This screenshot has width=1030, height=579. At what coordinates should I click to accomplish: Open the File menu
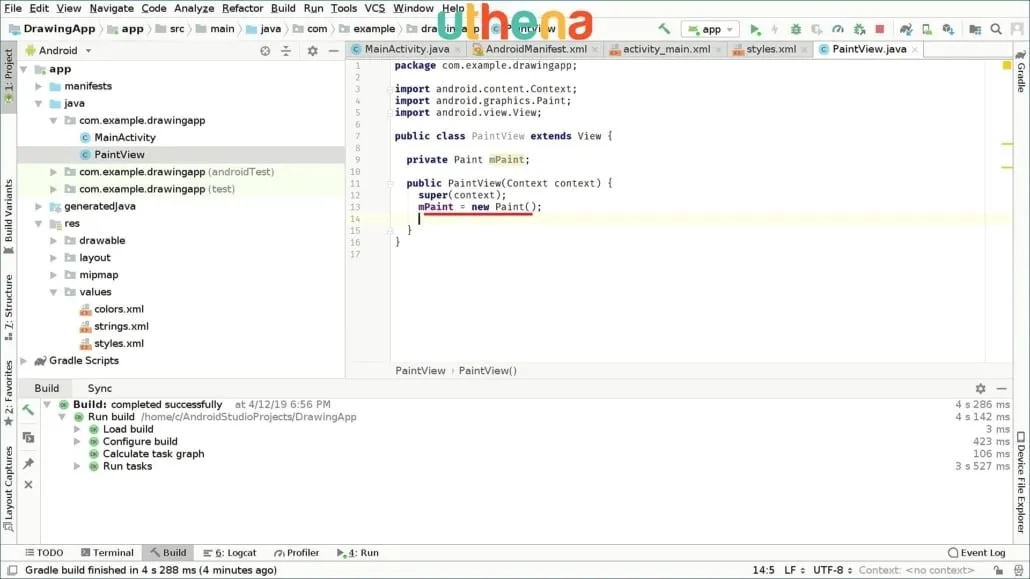12,9
